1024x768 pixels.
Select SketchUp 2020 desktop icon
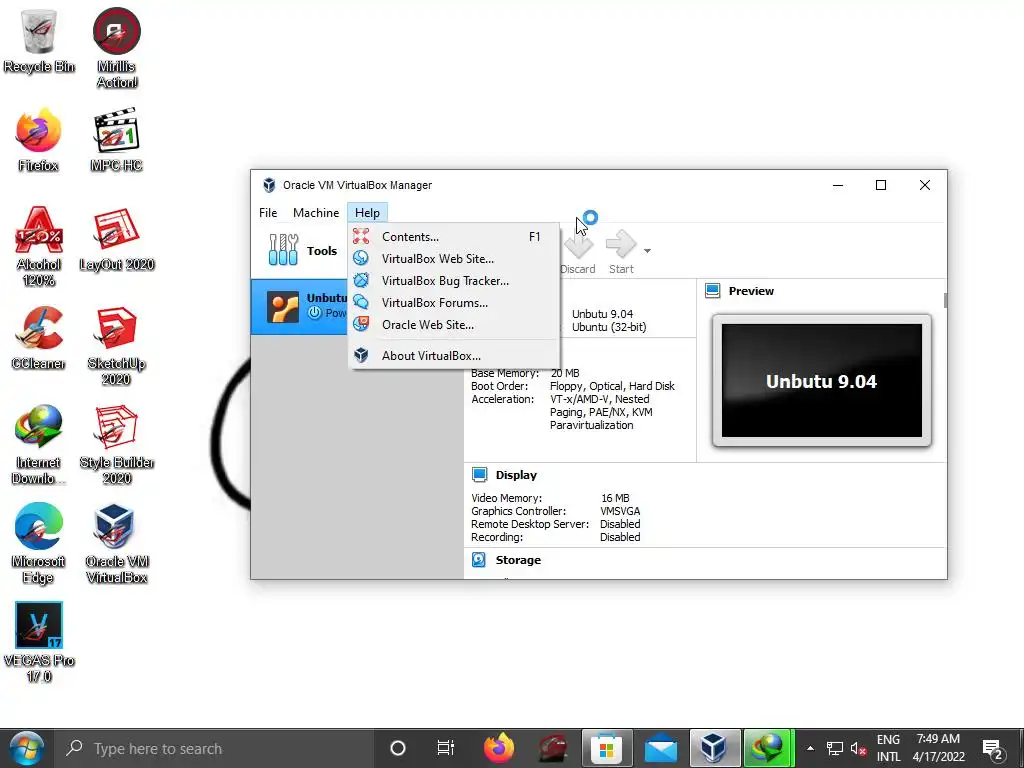[x=116, y=345]
